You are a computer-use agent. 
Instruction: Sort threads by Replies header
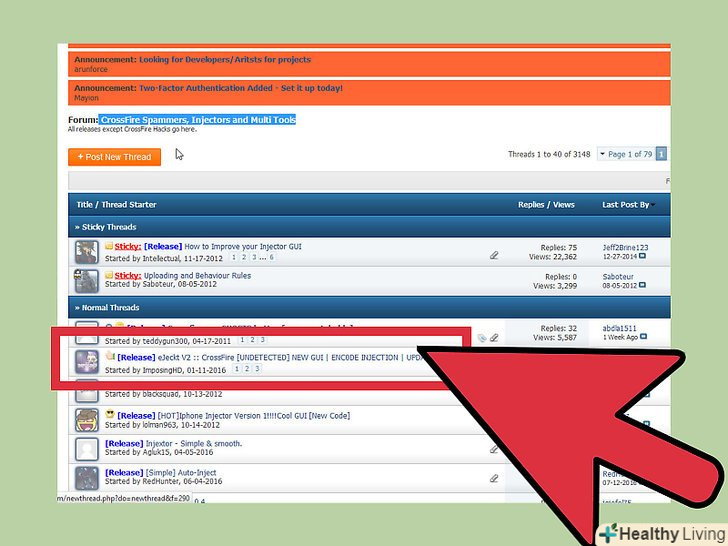[531, 205]
